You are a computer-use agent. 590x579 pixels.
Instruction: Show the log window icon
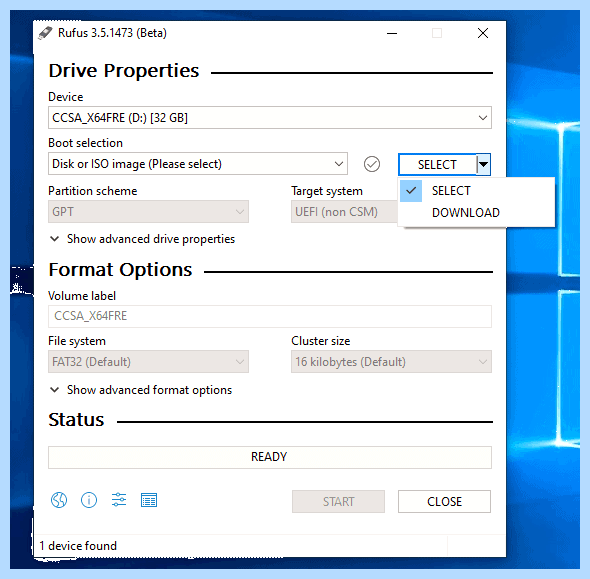pyautogui.click(x=149, y=500)
